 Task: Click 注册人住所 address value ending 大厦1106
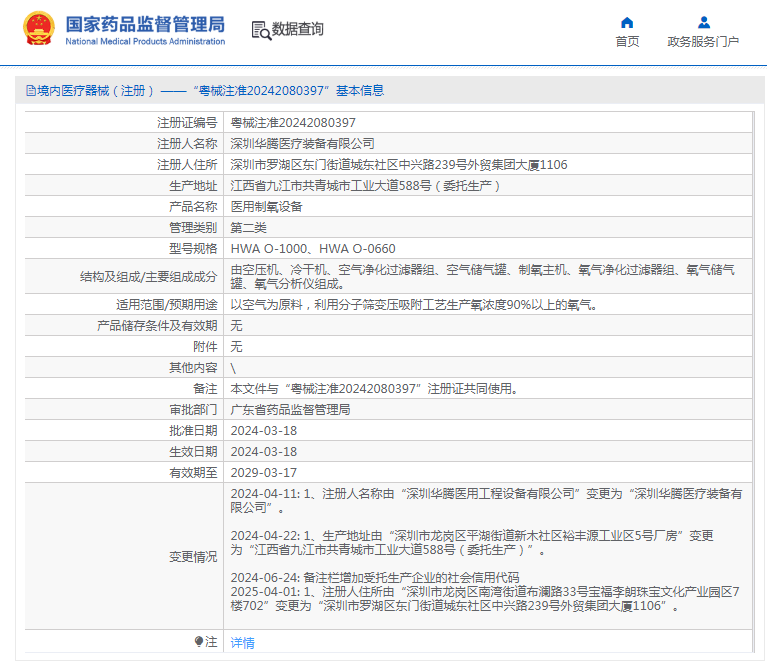pyautogui.click(x=399, y=165)
